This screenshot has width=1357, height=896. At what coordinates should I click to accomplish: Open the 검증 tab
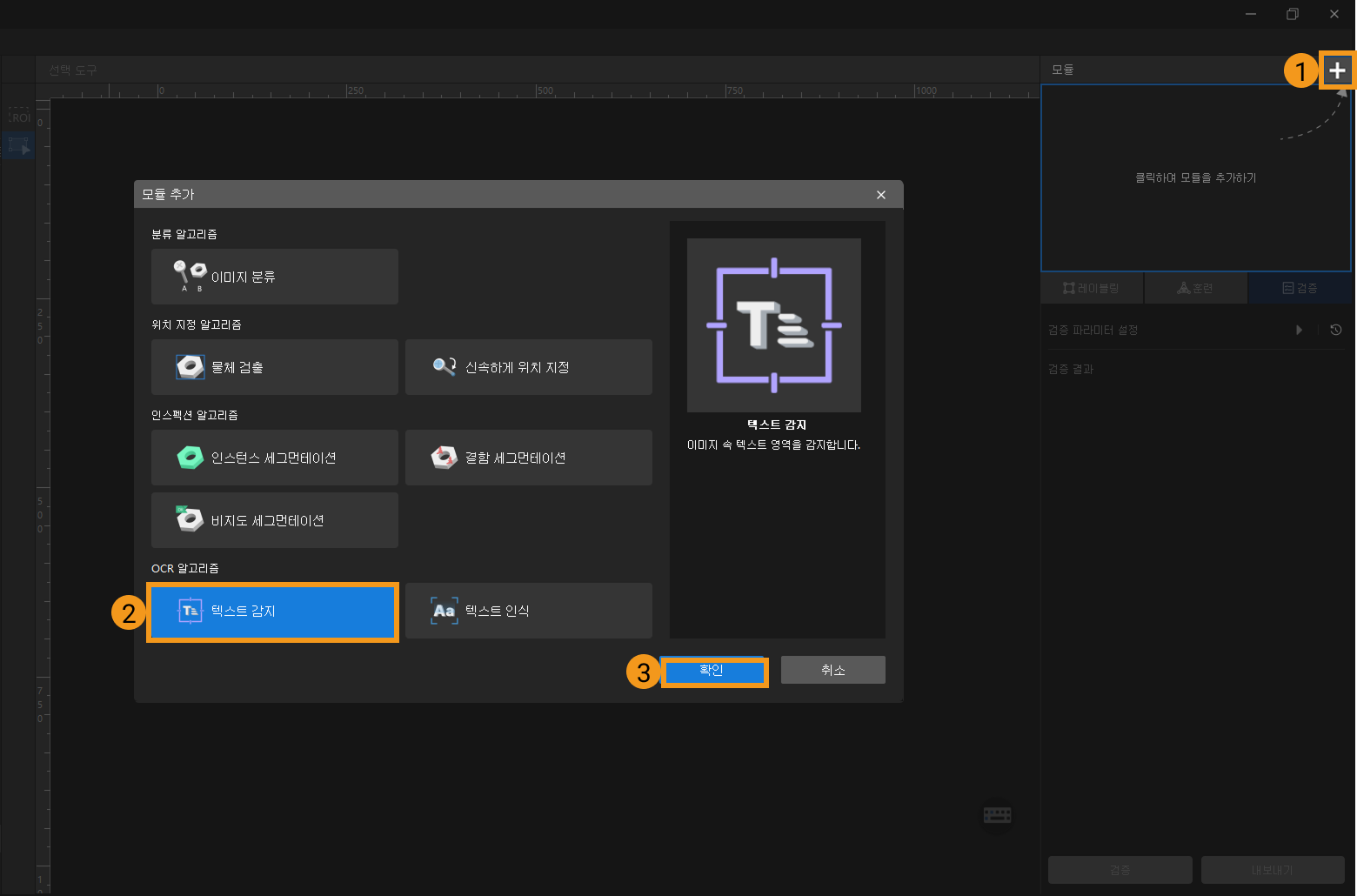(x=1300, y=288)
